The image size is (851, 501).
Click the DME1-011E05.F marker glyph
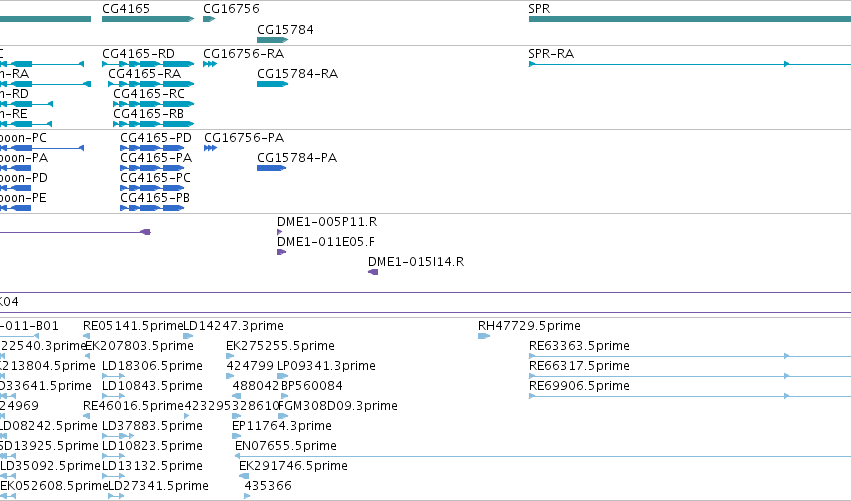click(281, 252)
